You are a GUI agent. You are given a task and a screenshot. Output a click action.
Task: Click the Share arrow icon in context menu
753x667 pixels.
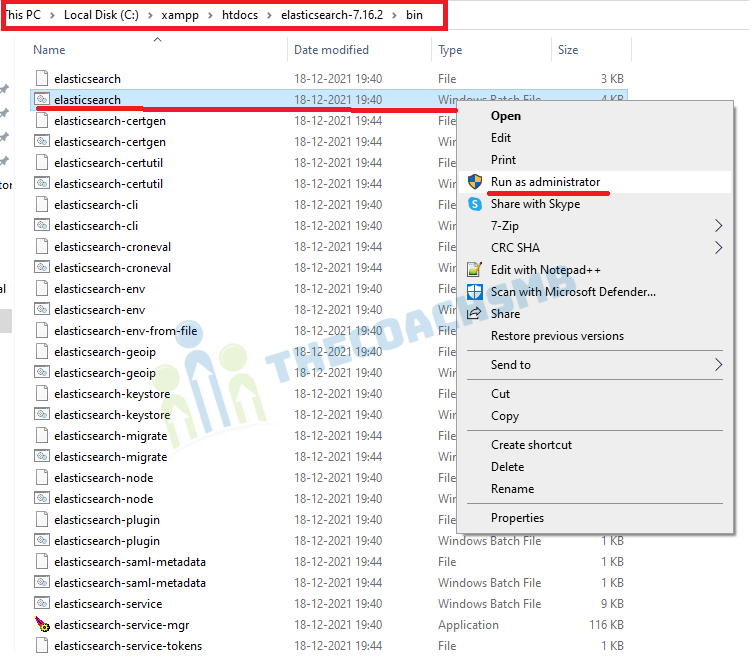474,314
